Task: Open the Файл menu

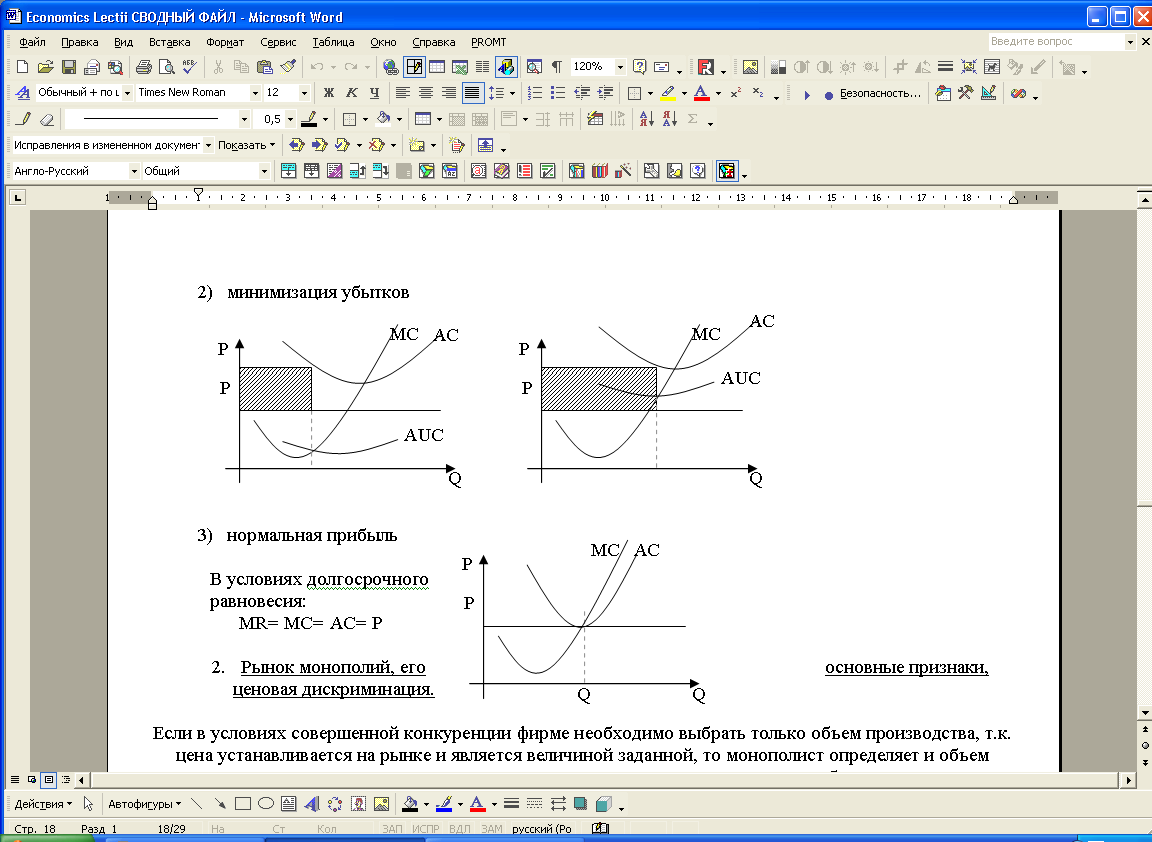Action: click(32, 42)
